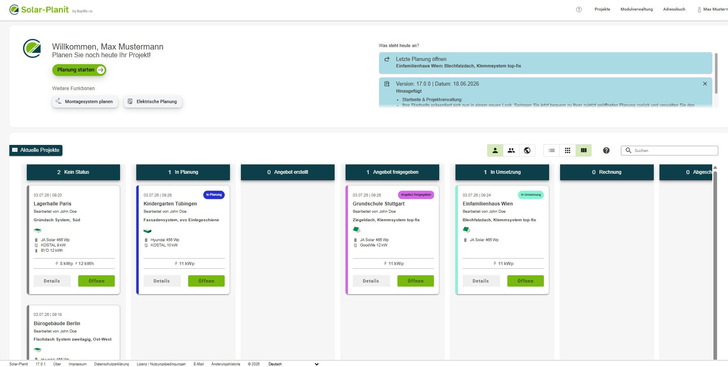Click the Montagesystem planen button
Image resolution: width=728 pixels, height=367 pixels.
(85, 101)
